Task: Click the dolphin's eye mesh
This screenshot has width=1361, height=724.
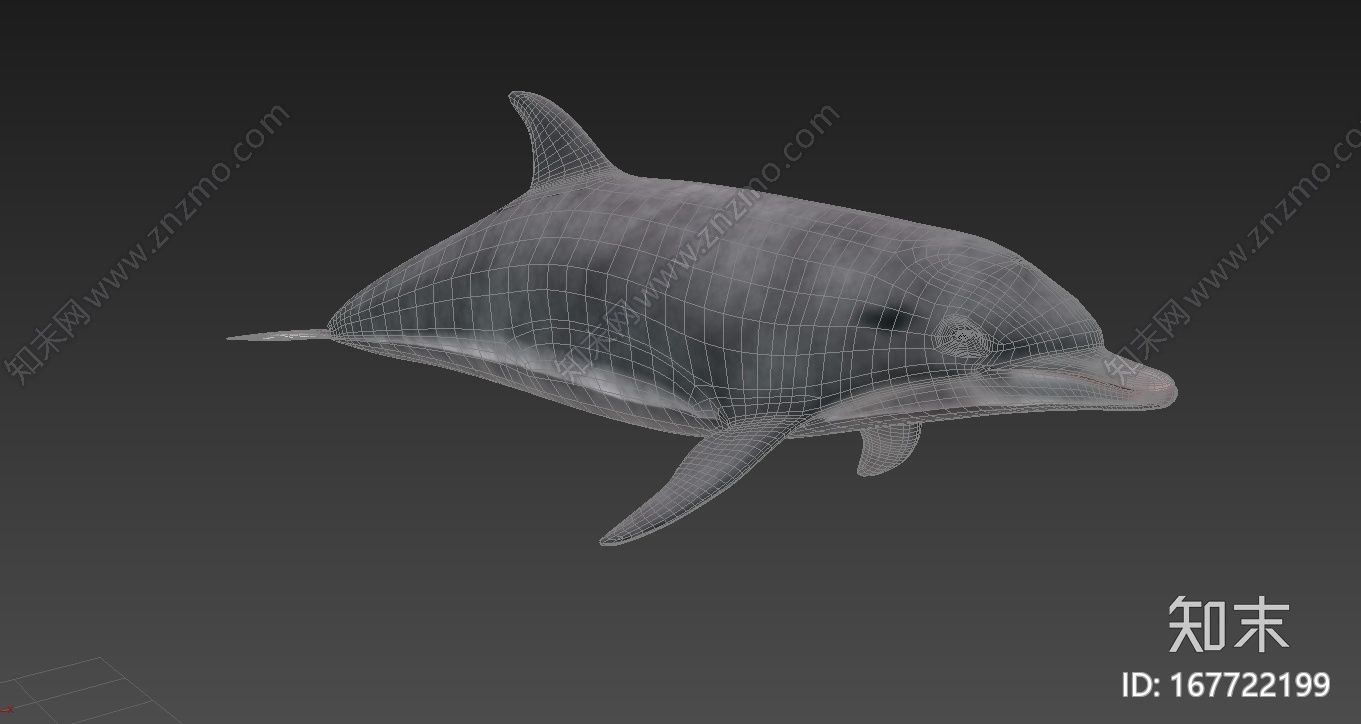Action: [x=963, y=336]
